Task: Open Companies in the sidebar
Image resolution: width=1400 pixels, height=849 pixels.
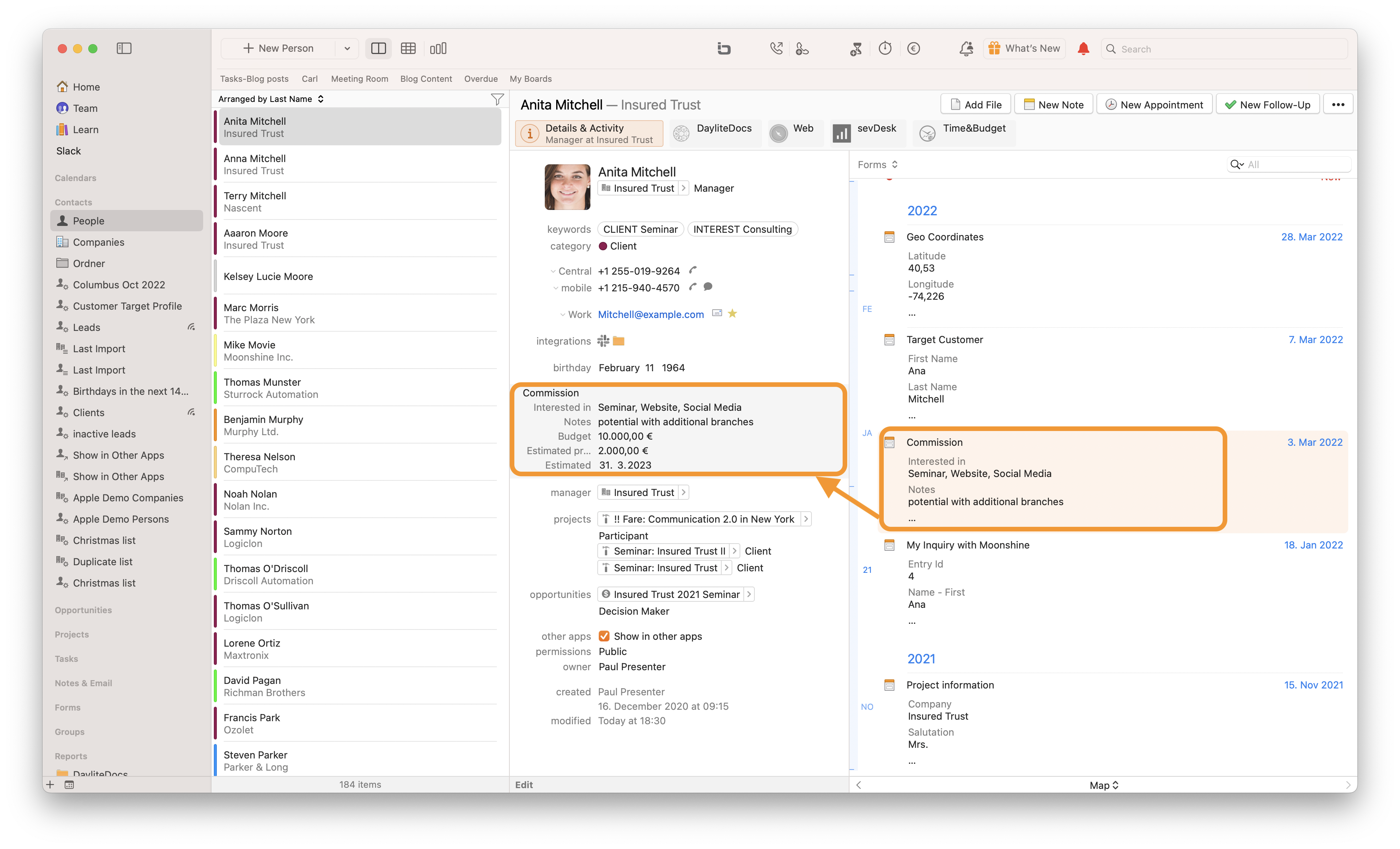Action: point(98,242)
